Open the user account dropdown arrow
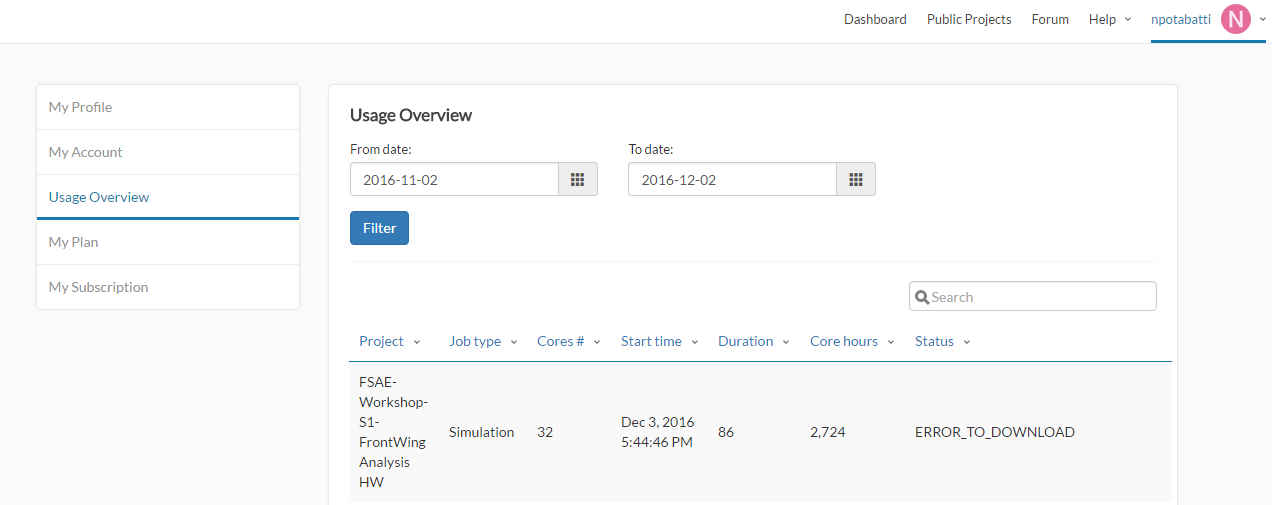Screen dimensions: 1272x505 pos(1263,19)
